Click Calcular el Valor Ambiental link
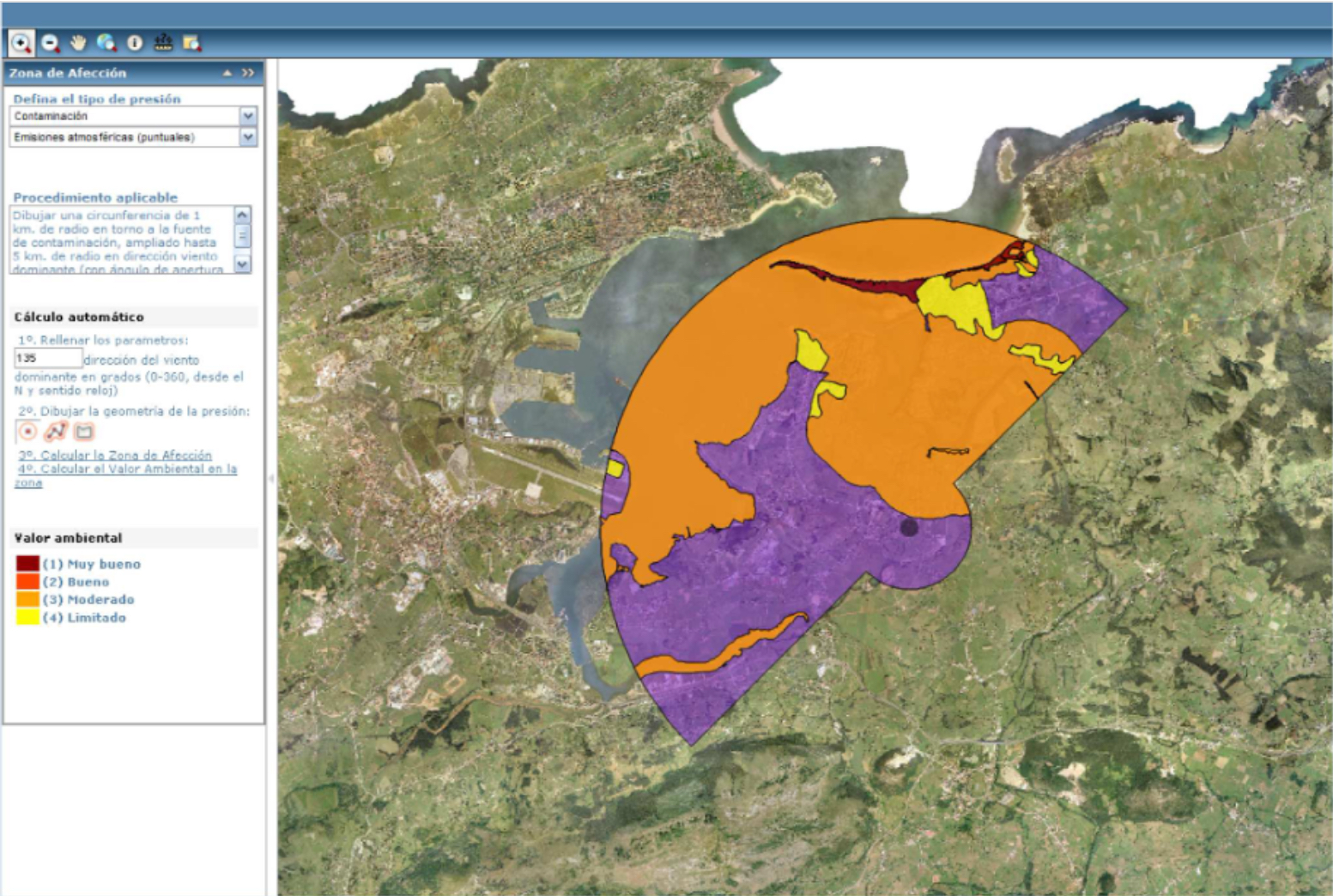Screen dimensions: 1333x896 tap(126, 475)
